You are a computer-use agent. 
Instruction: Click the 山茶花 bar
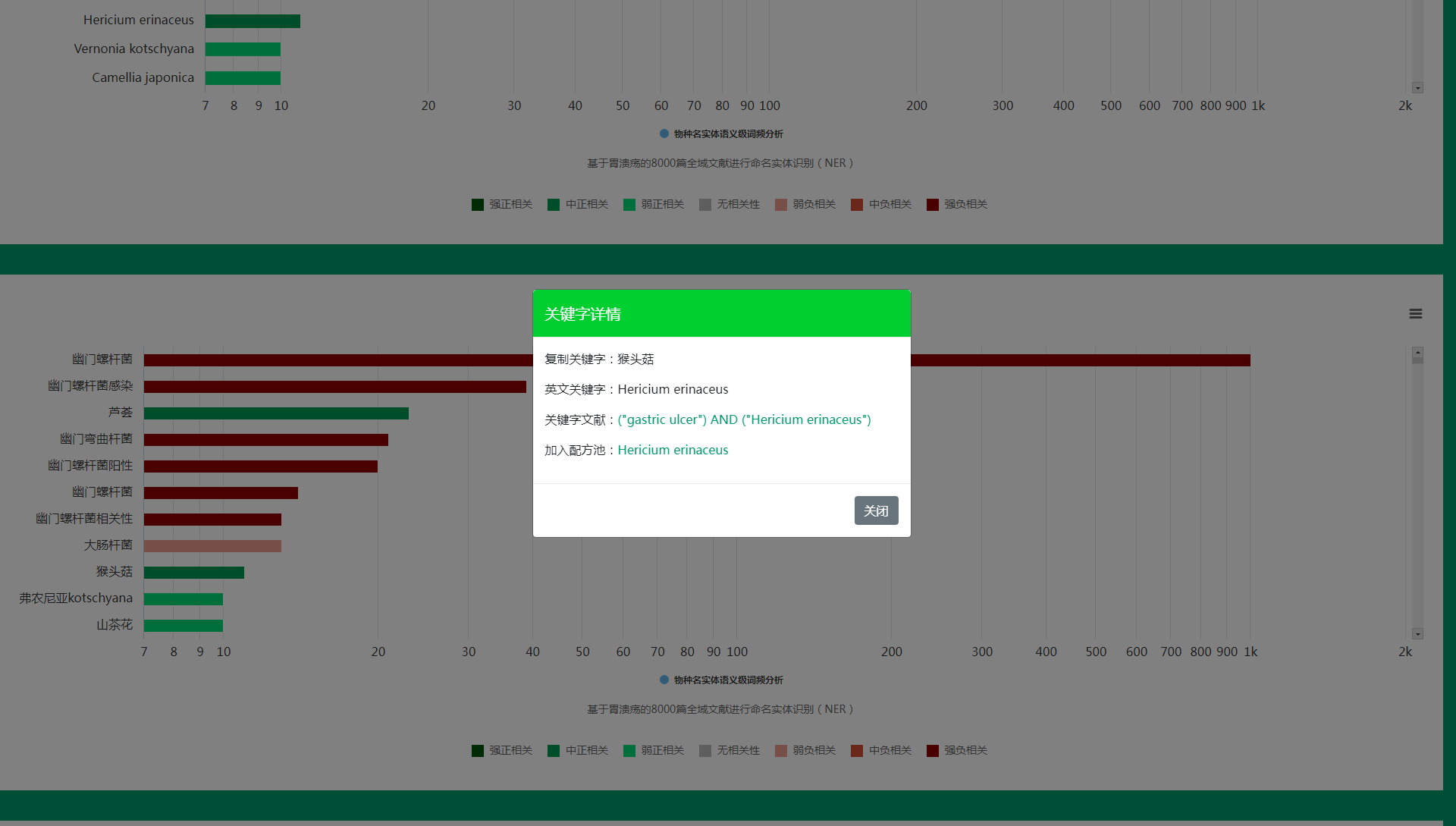pos(184,626)
